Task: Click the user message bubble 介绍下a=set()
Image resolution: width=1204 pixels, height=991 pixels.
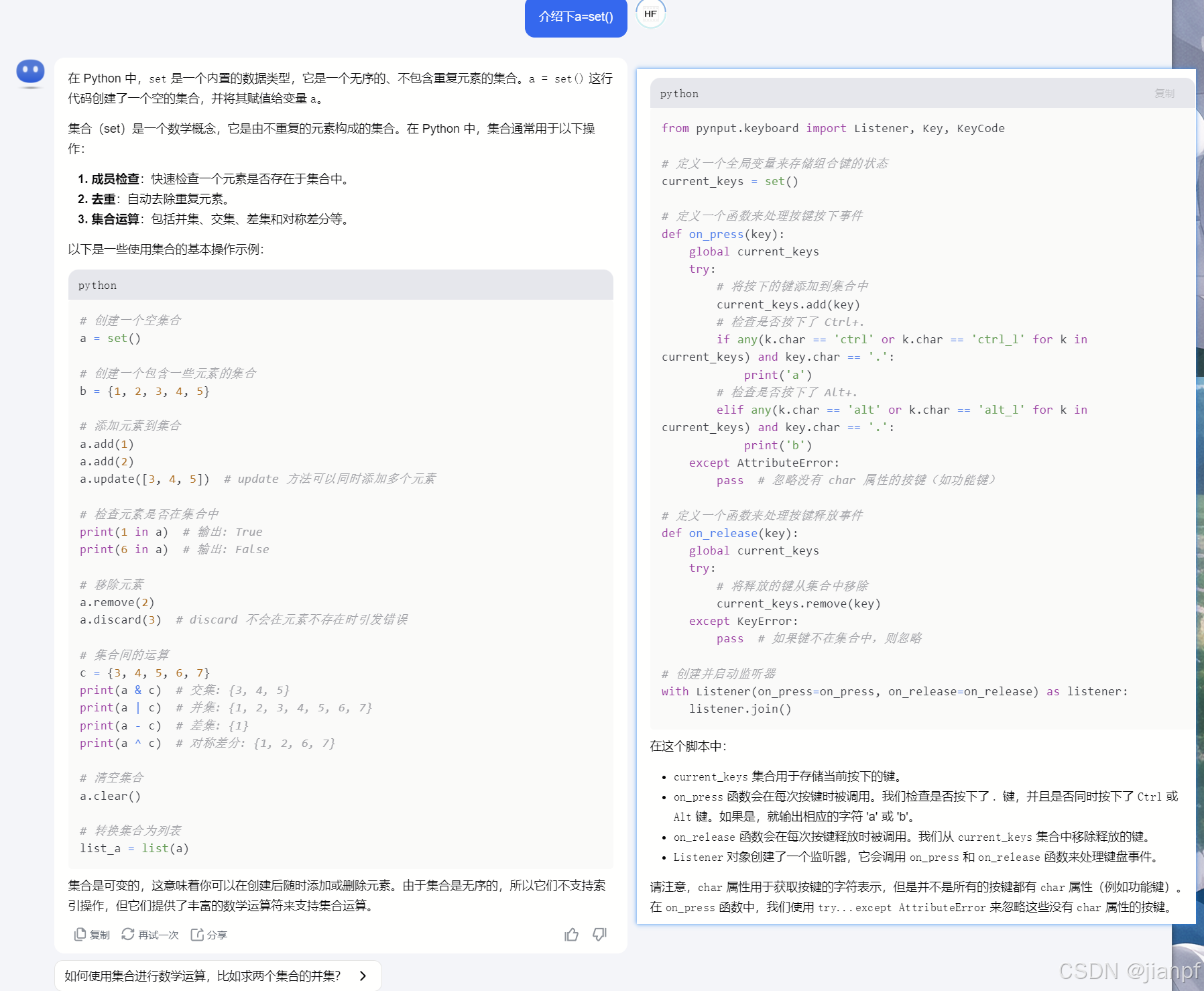Action: tap(576, 17)
